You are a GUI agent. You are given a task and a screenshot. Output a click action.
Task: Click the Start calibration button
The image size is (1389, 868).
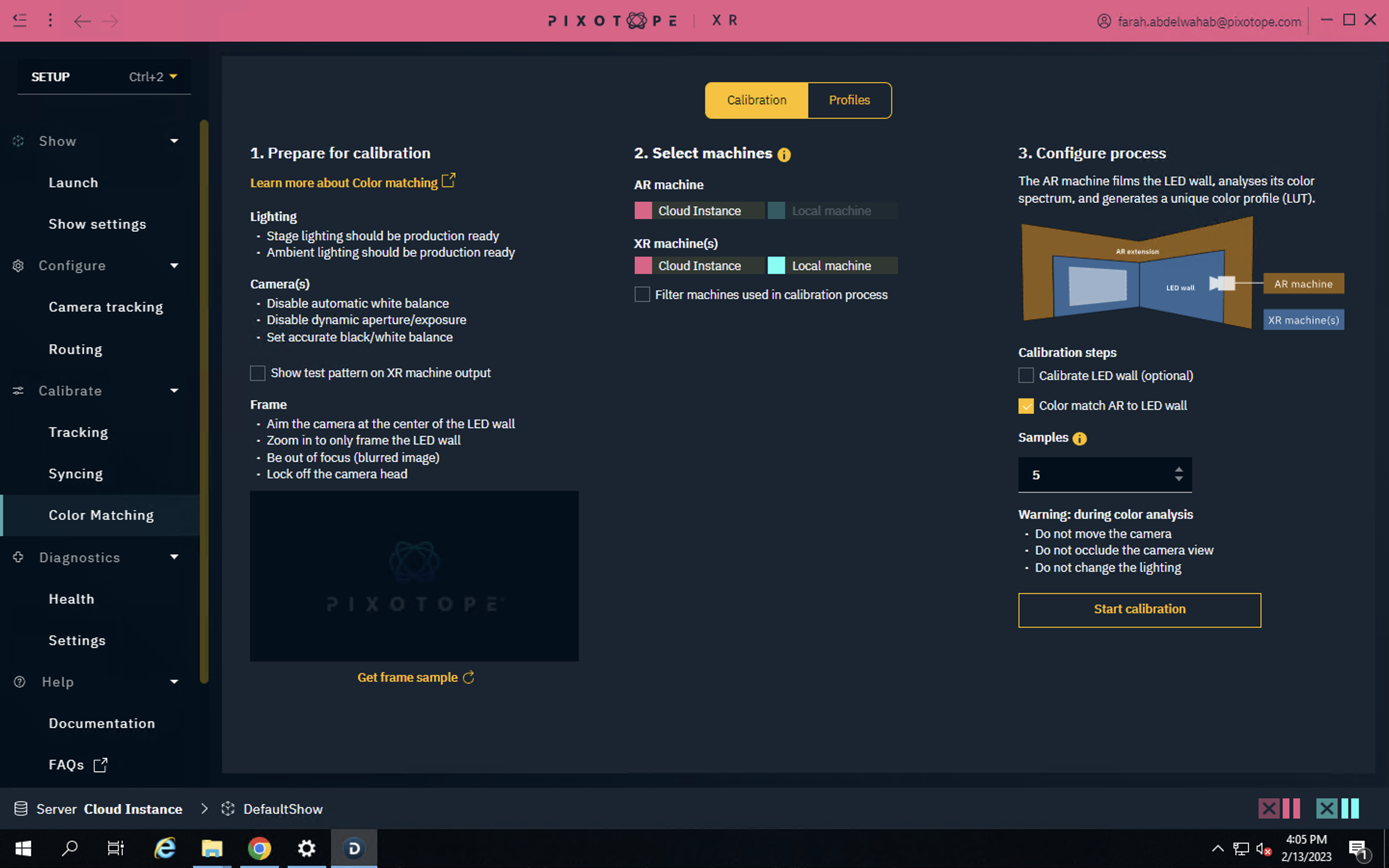point(1139,610)
